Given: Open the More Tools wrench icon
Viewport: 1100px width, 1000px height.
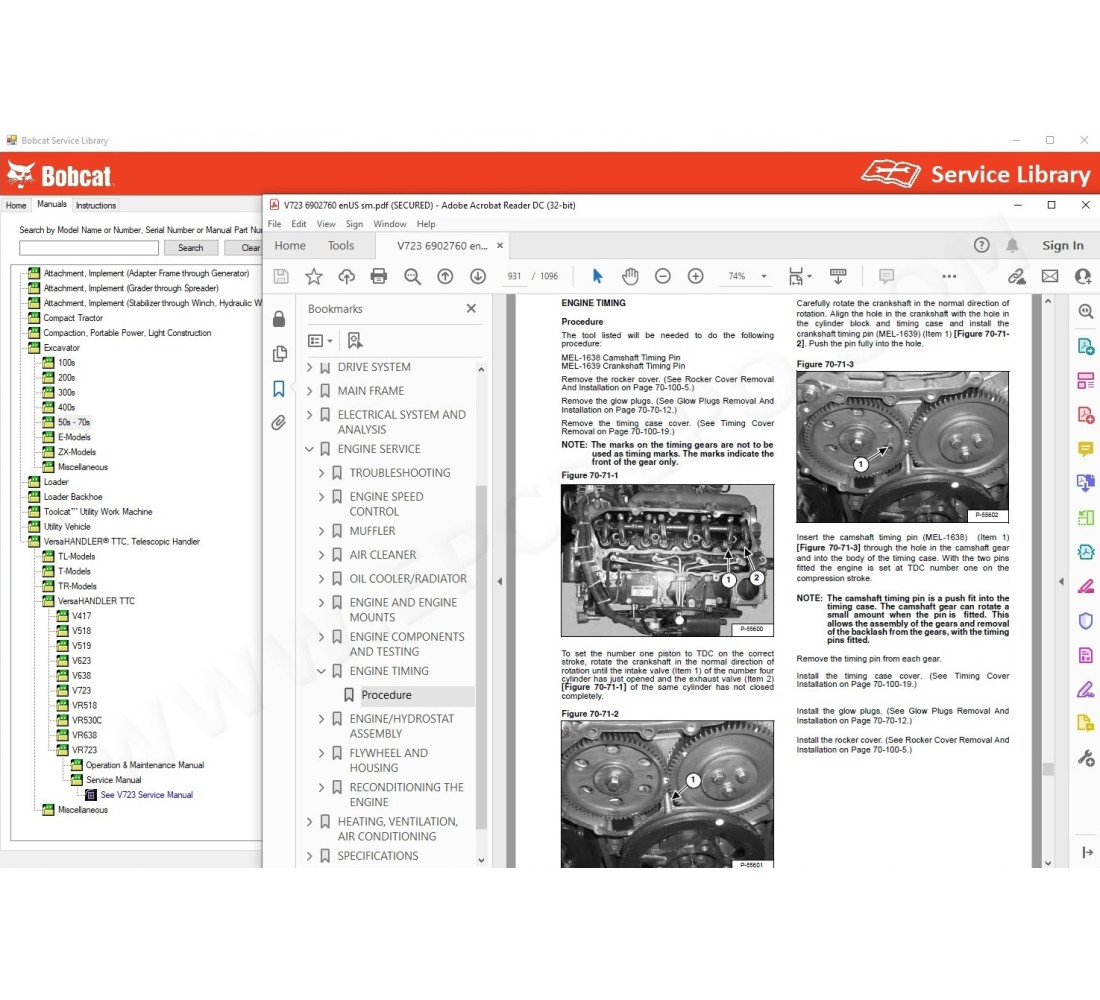Looking at the screenshot, I should point(1085,758).
